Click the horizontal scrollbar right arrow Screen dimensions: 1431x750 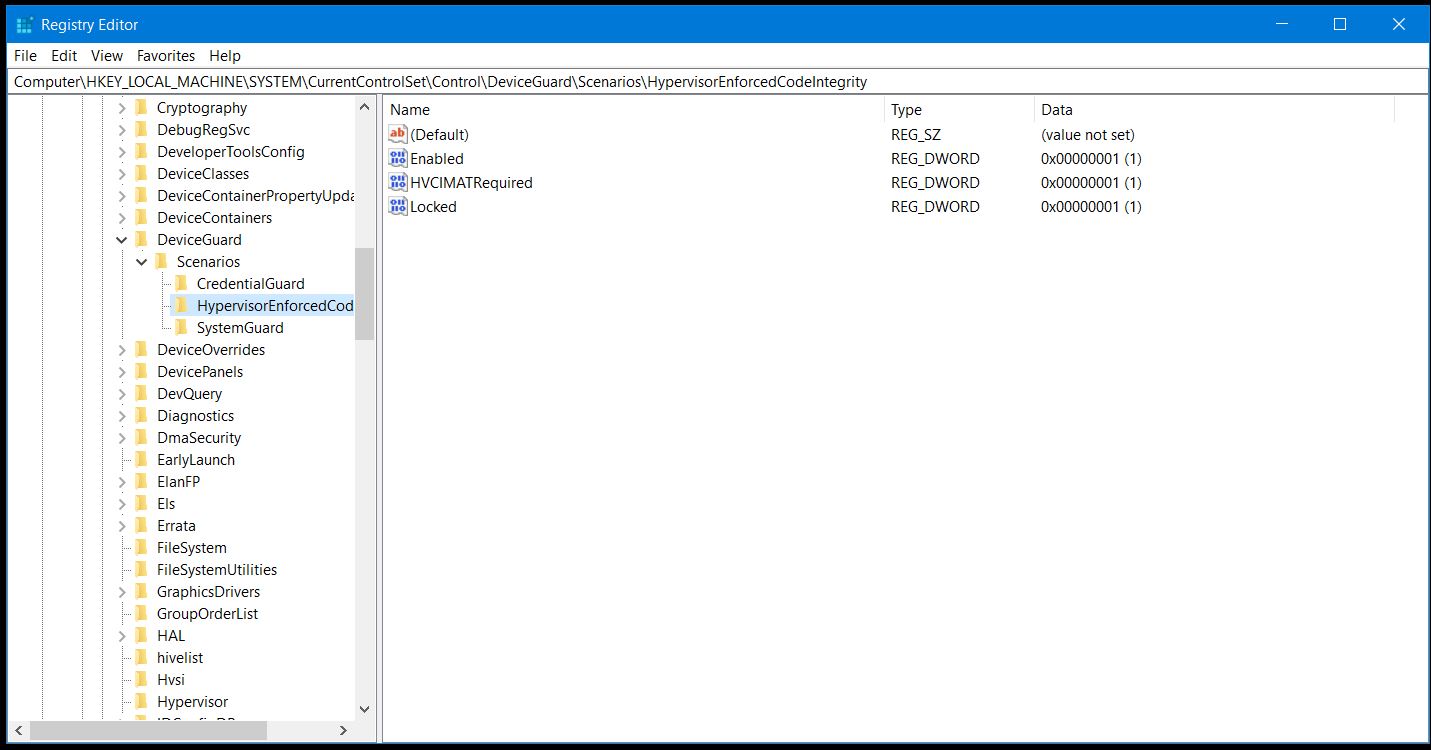[x=343, y=731]
